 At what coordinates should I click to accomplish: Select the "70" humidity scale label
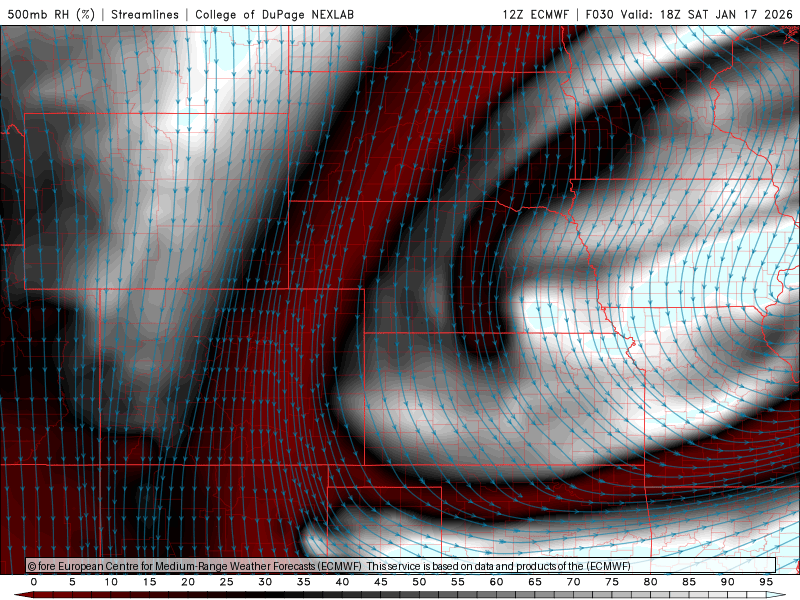pos(573,582)
